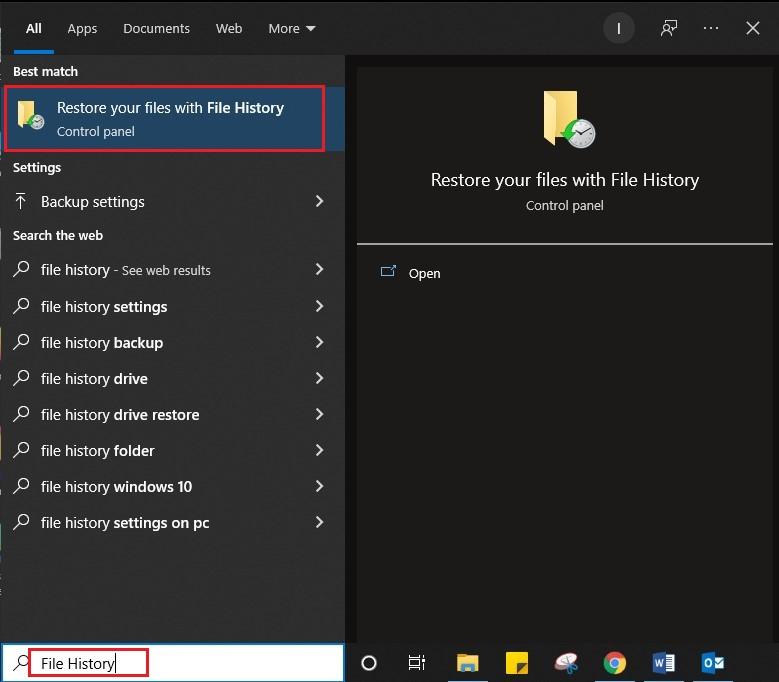The width and height of the screenshot is (779, 682).
Task: Expand the 'file history folder' chevron
Action: click(319, 450)
